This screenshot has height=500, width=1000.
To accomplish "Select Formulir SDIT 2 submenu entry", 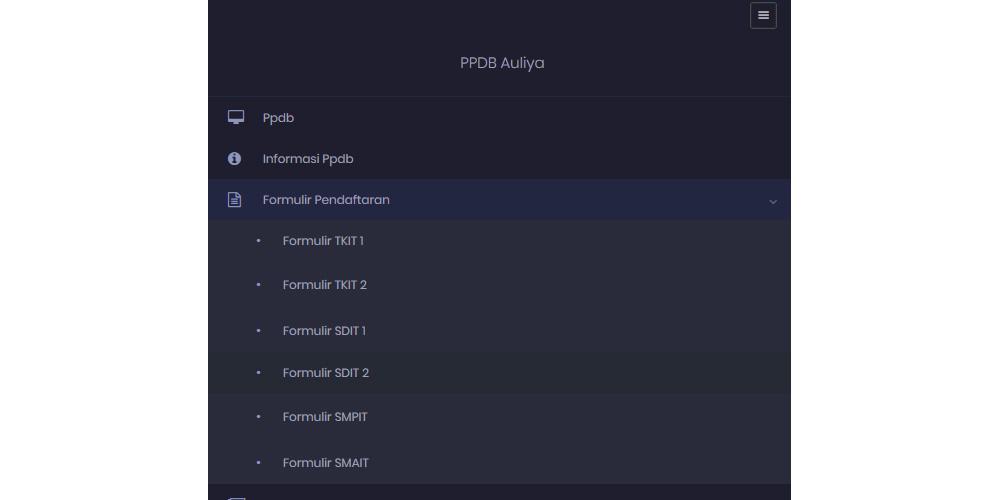I will coord(326,373).
